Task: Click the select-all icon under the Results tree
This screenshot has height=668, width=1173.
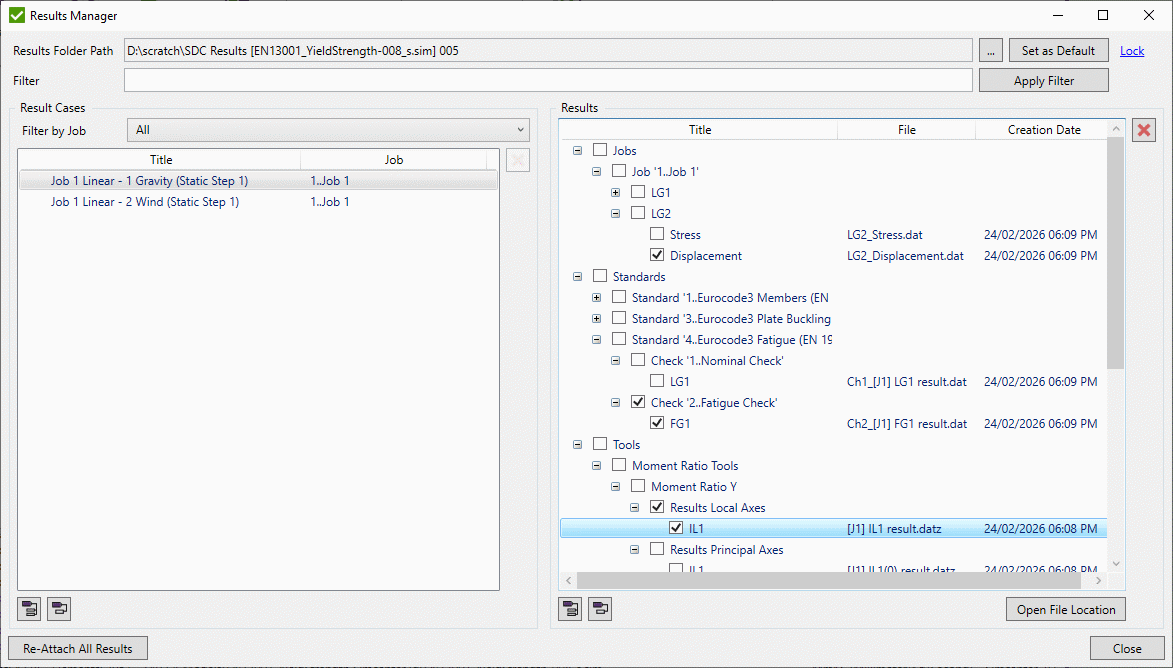Action: coord(570,609)
